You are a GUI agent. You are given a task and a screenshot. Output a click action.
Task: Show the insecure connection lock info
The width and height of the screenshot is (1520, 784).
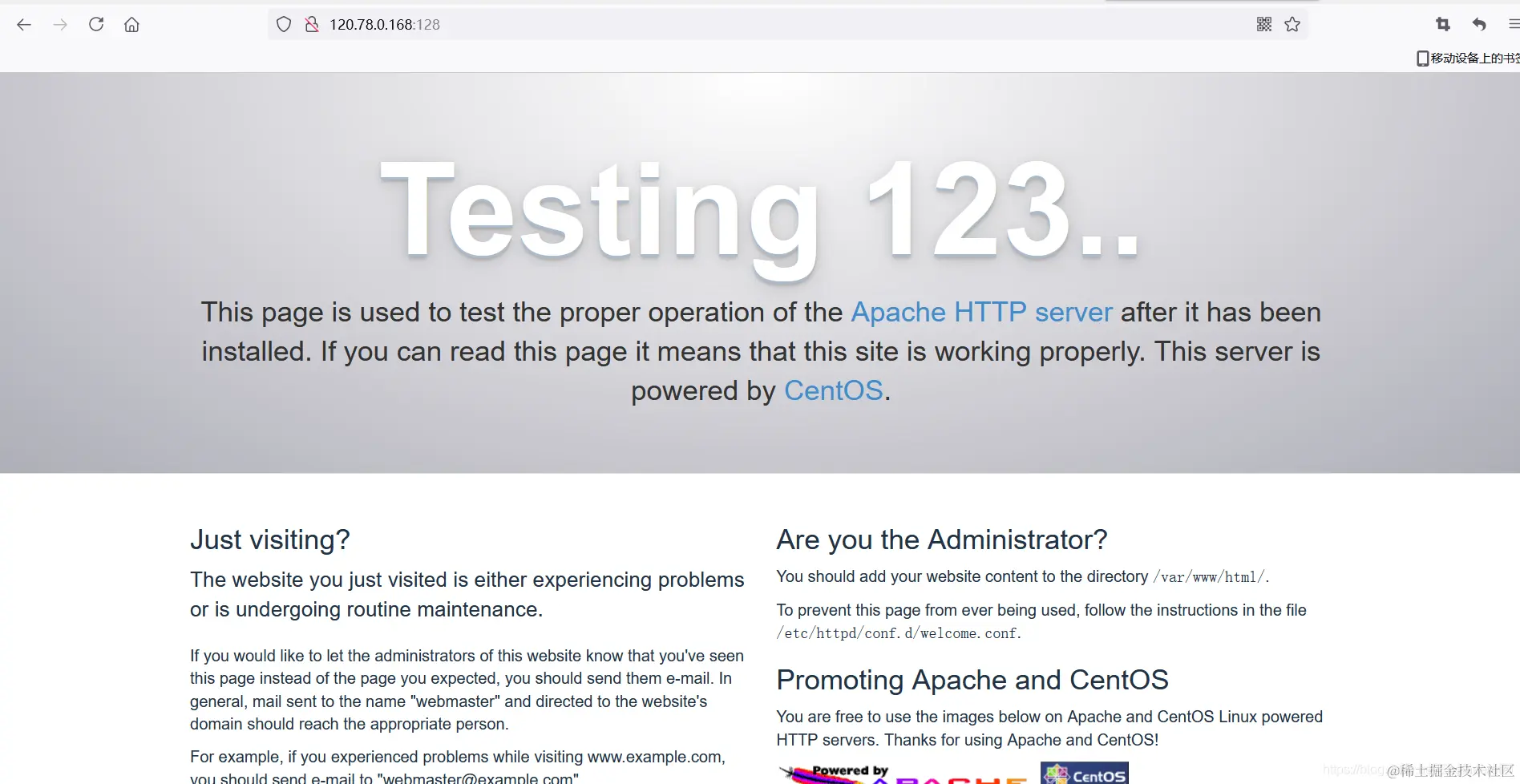312,25
